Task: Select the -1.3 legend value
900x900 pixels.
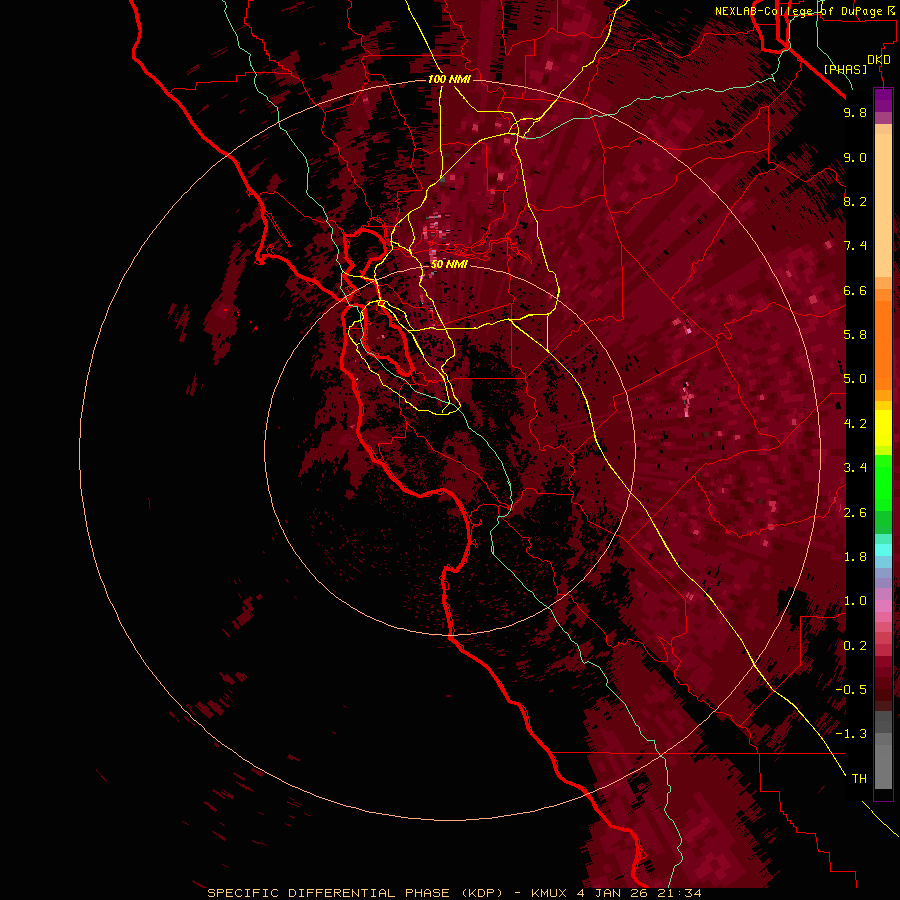Action: point(851,734)
